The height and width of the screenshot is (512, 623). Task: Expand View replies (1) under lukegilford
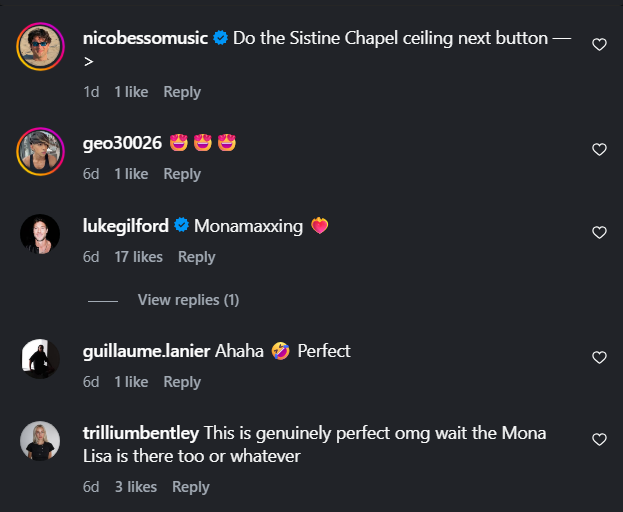click(x=188, y=300)
